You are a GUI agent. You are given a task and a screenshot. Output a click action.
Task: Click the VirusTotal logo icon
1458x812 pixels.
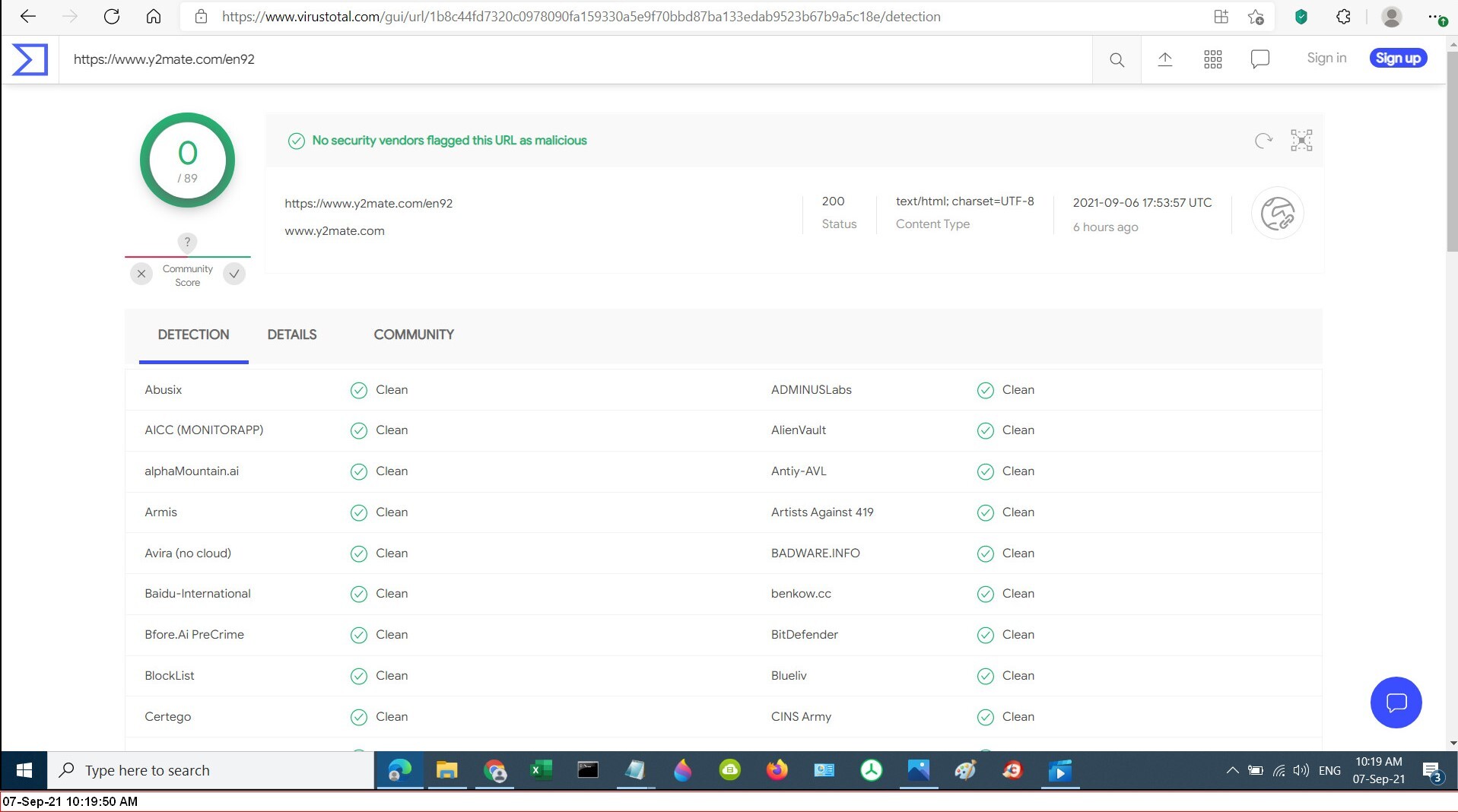click(30, 59)
